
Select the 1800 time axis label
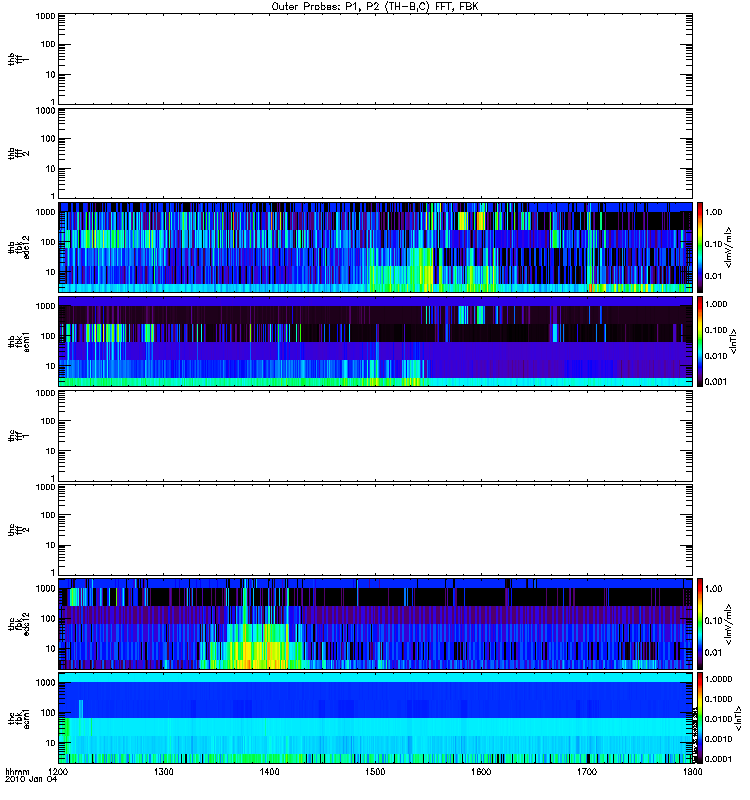tap(692, 771)
